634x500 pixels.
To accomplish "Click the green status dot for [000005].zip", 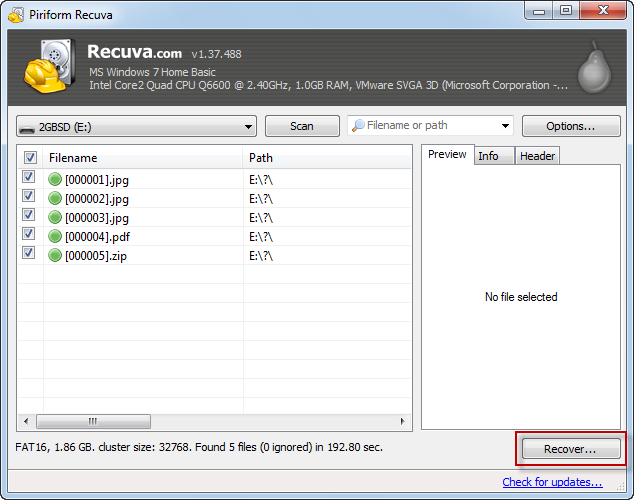I will point(55,255).
